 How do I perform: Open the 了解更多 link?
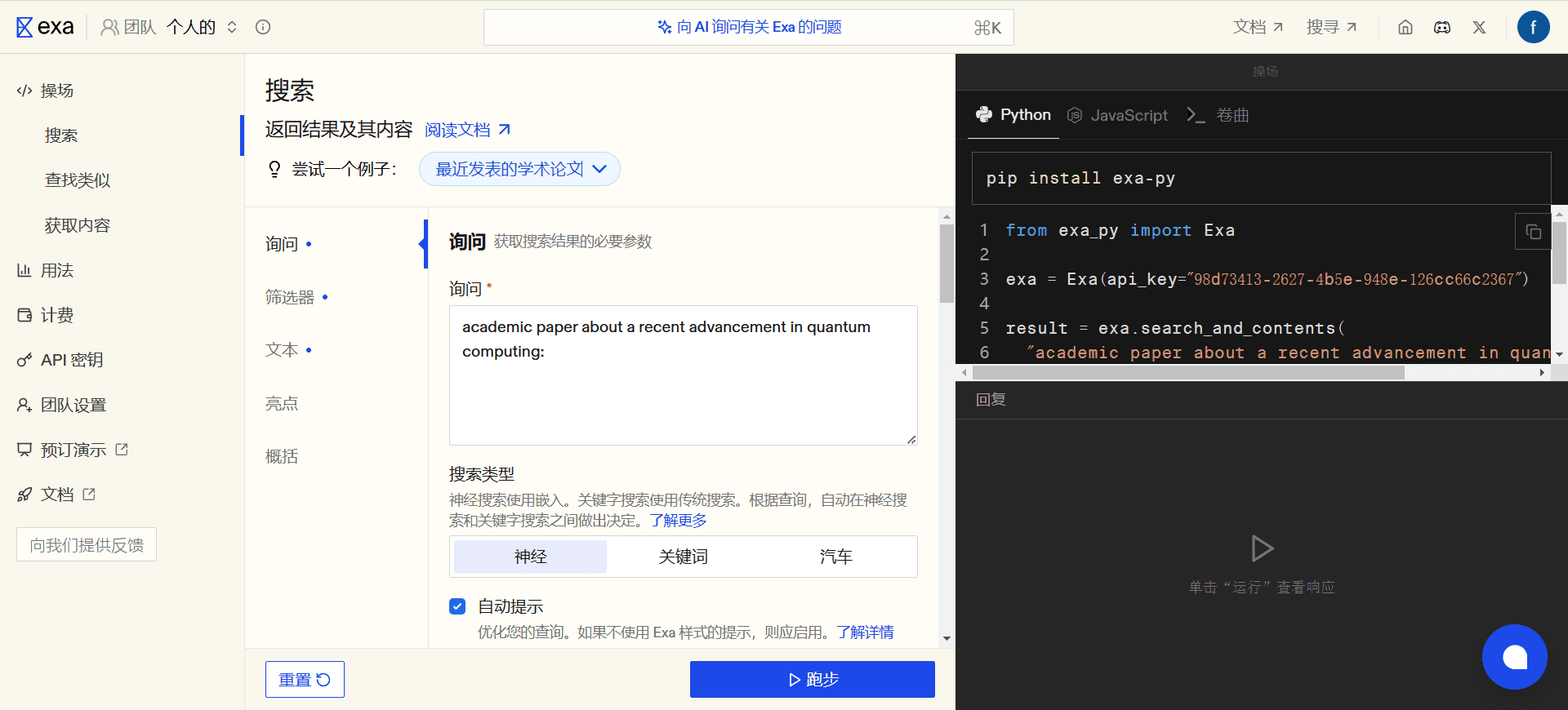pyautogui.click(x=678, y=521)
